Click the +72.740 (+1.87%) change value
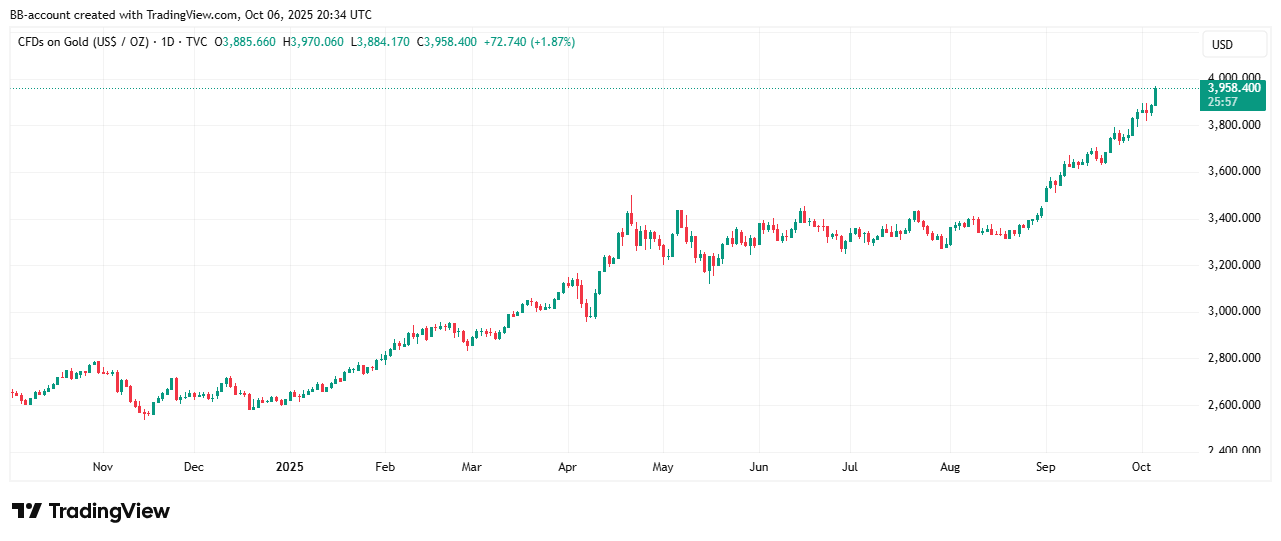Viewport: 1281px width, 541px height. (x=529, y=42)
